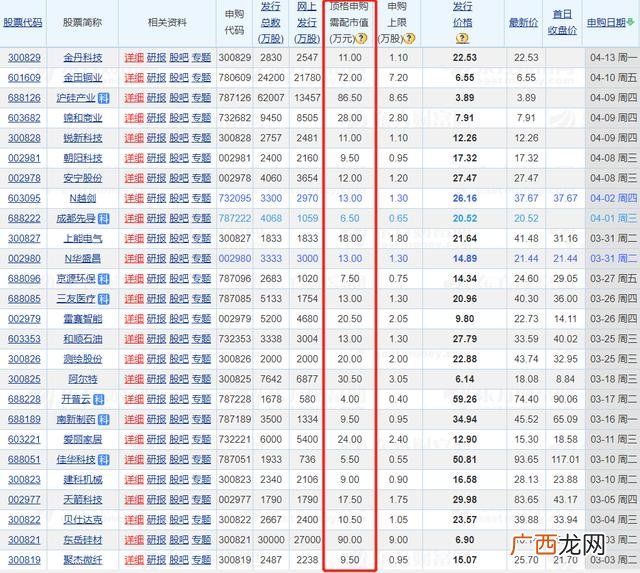The height and width of the screenshot is (573, 640).
Task: Click 发行总数 cell 62007
Action: (271, 98)
